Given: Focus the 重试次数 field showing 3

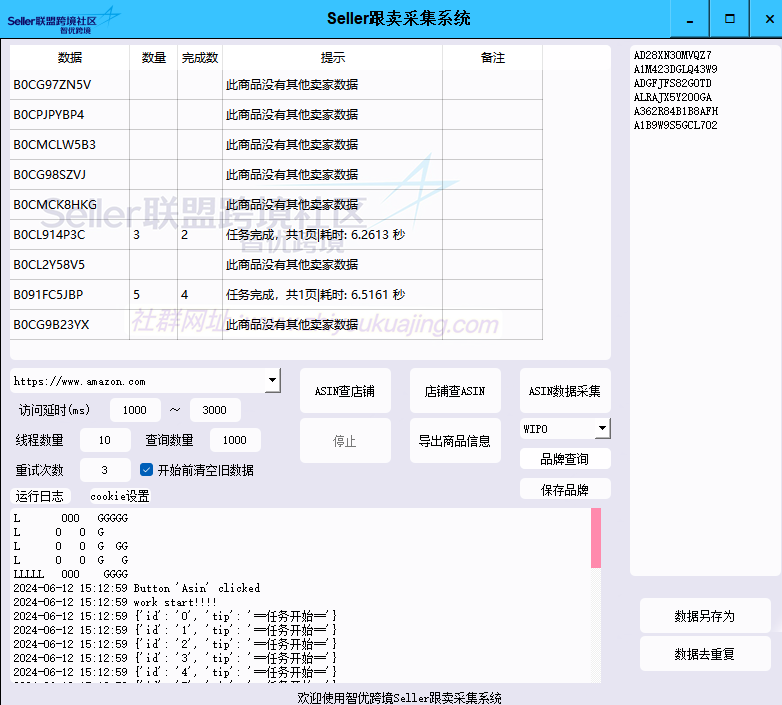Looking at the screenshot, I should coord(105,470).
